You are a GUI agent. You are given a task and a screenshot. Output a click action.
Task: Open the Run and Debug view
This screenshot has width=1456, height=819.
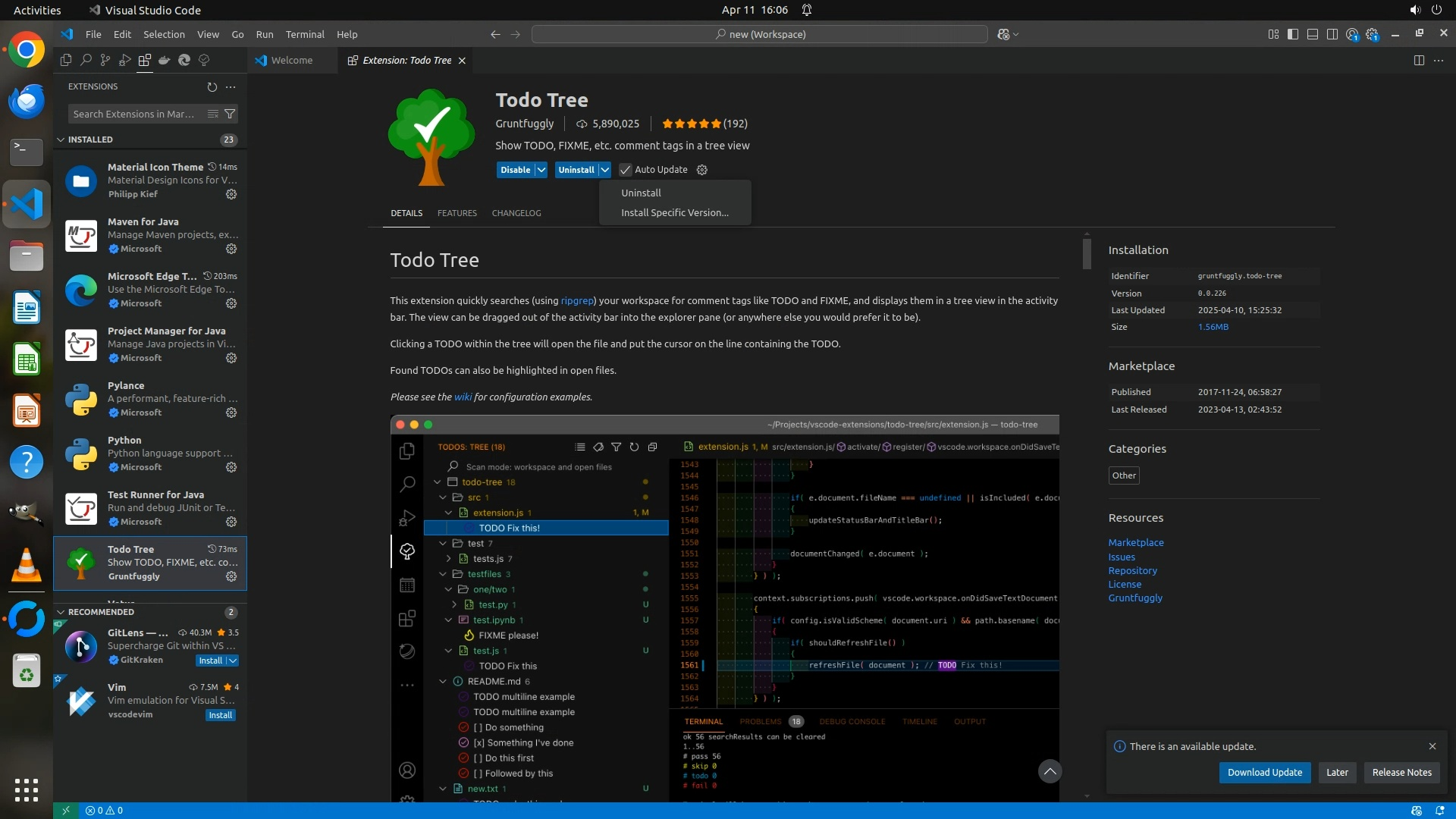[125, 60]
